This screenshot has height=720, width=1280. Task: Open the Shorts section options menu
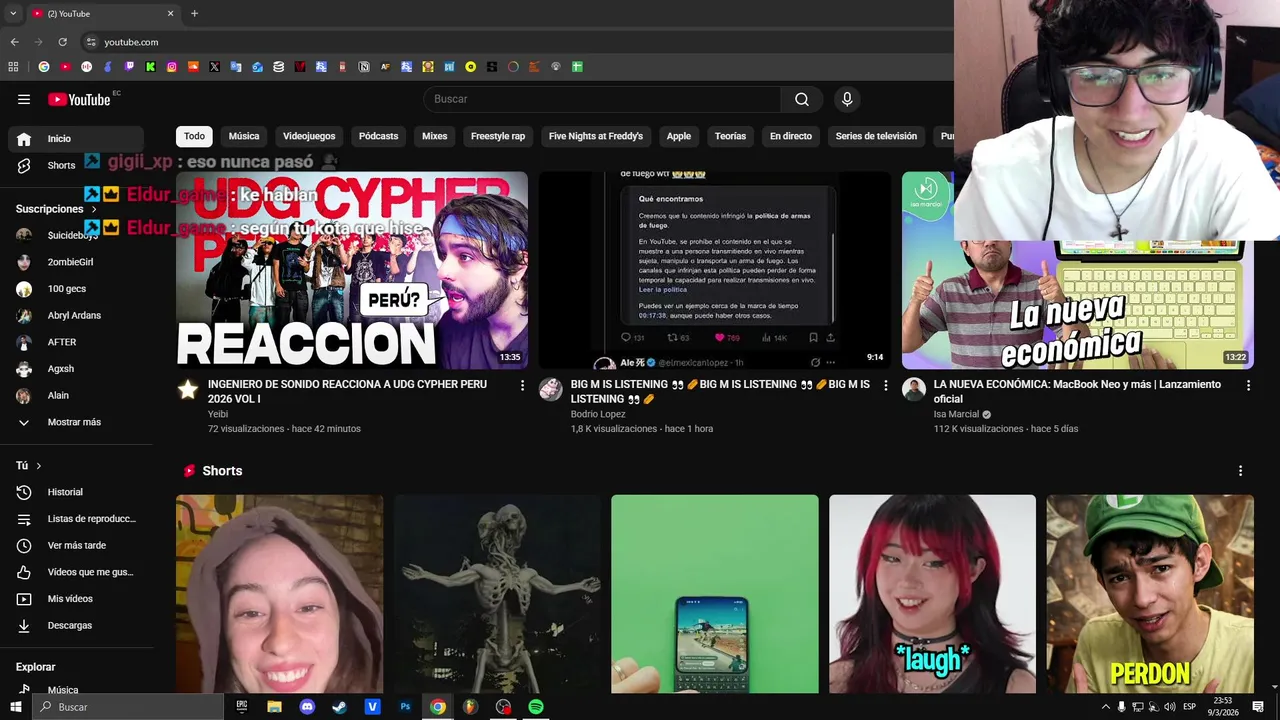(1240, 471)
